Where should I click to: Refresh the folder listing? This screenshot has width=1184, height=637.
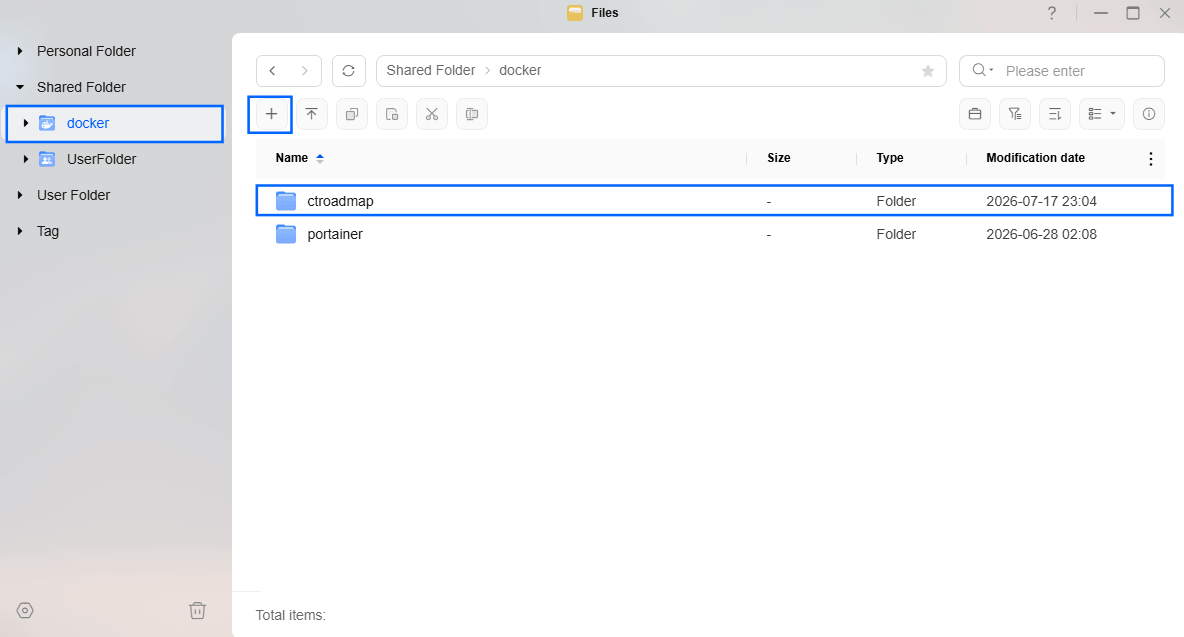[348, 71]
